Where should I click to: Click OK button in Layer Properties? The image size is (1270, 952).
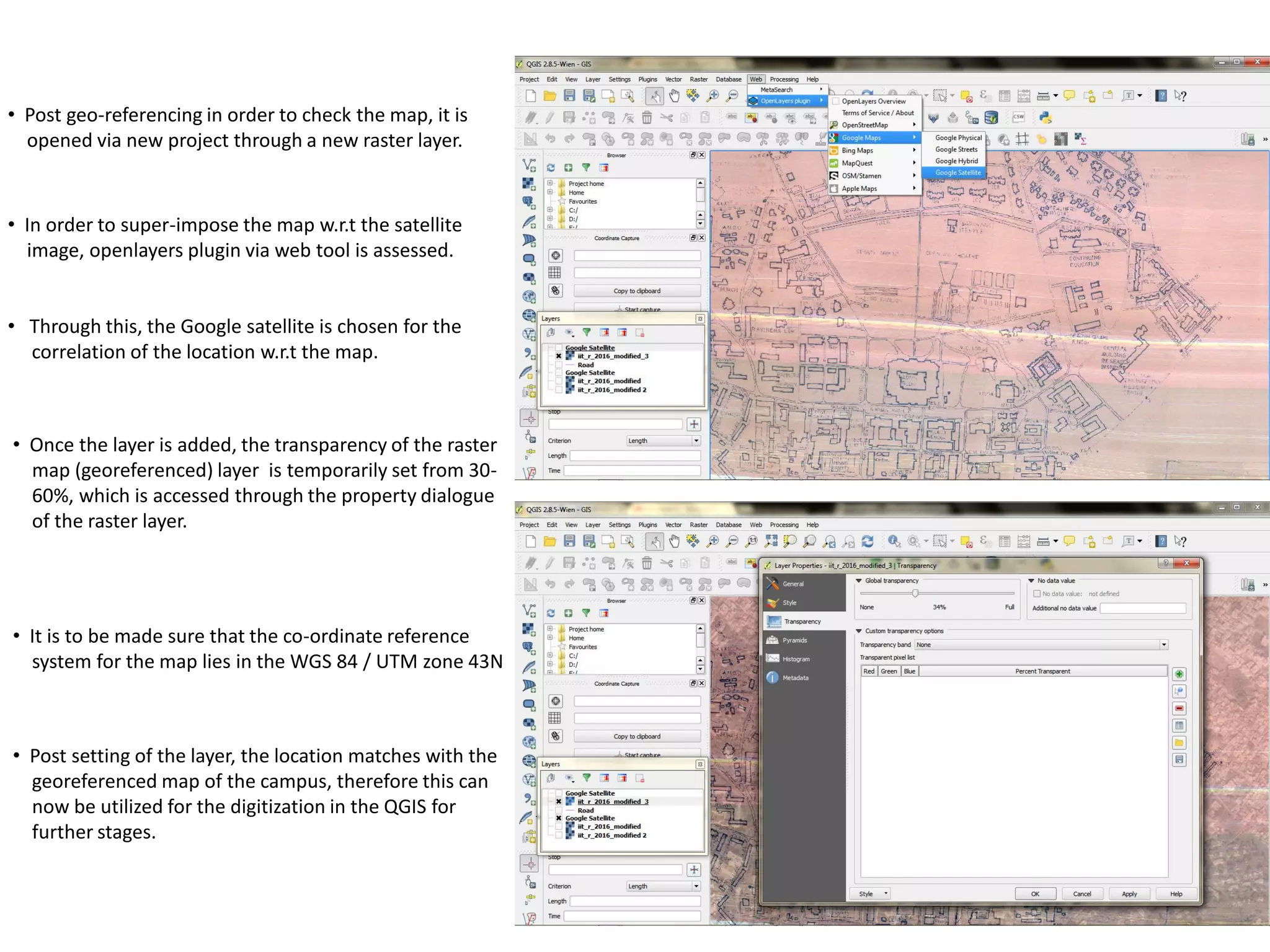(1035, 894)
